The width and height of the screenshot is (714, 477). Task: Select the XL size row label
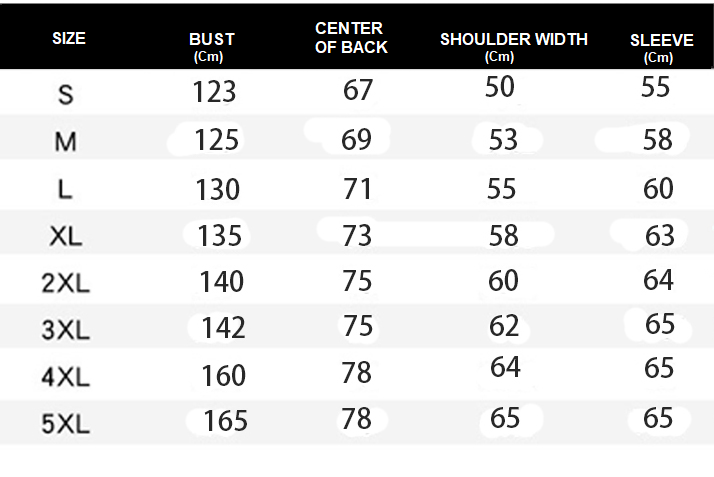click(66, 236)
